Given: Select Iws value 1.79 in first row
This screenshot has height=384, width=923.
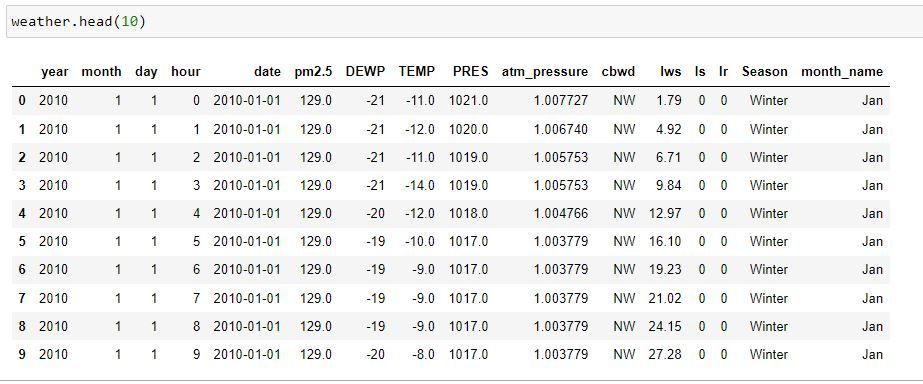Looking at the screenshot, I should 669,101.
